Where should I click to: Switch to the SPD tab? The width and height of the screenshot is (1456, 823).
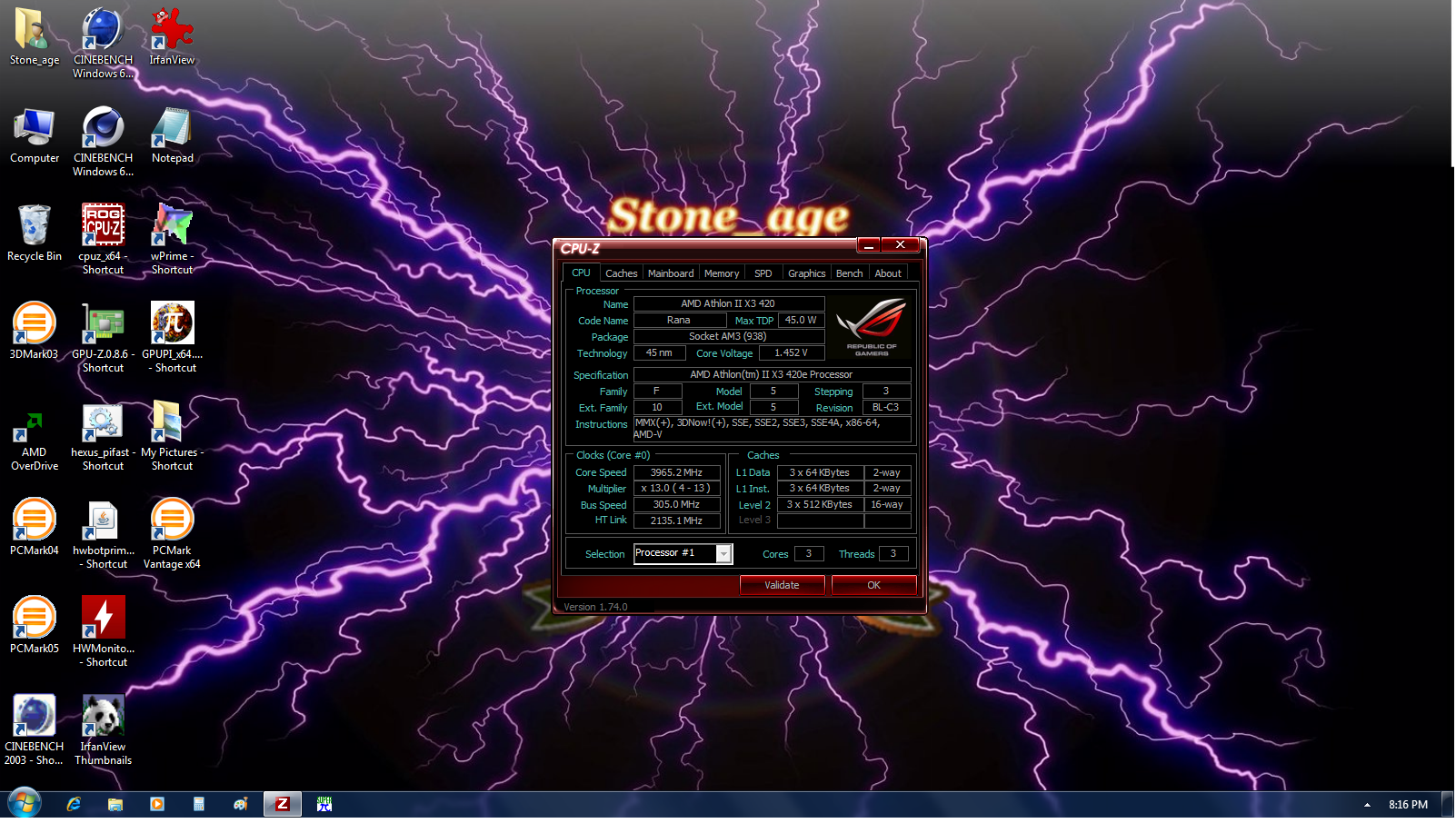point(763,273)
